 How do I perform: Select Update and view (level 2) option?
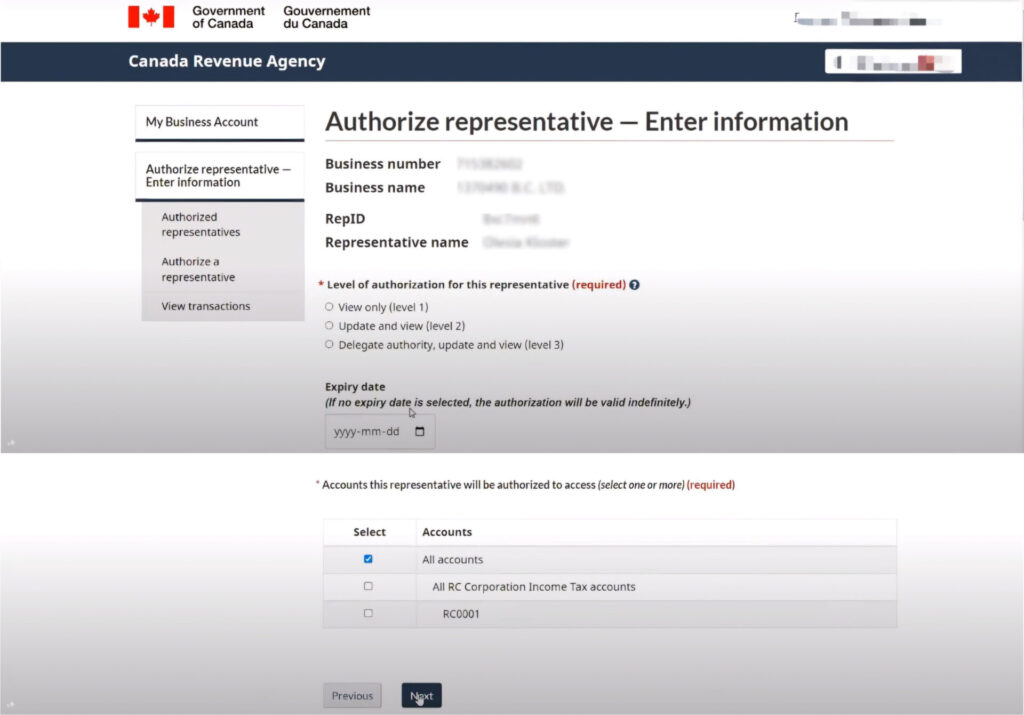tap(329, 326)
